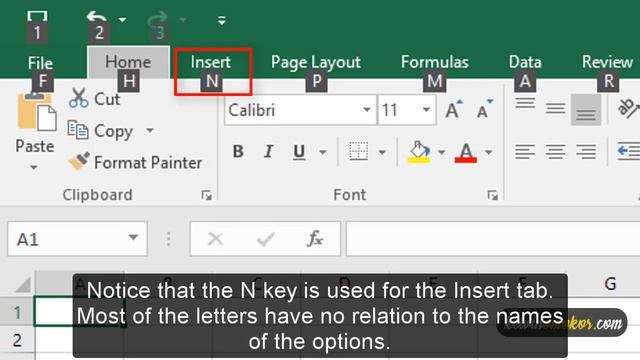The image size is (640, 360).
Task: Open the Insert ribbon tab
Action: [211, 62]
